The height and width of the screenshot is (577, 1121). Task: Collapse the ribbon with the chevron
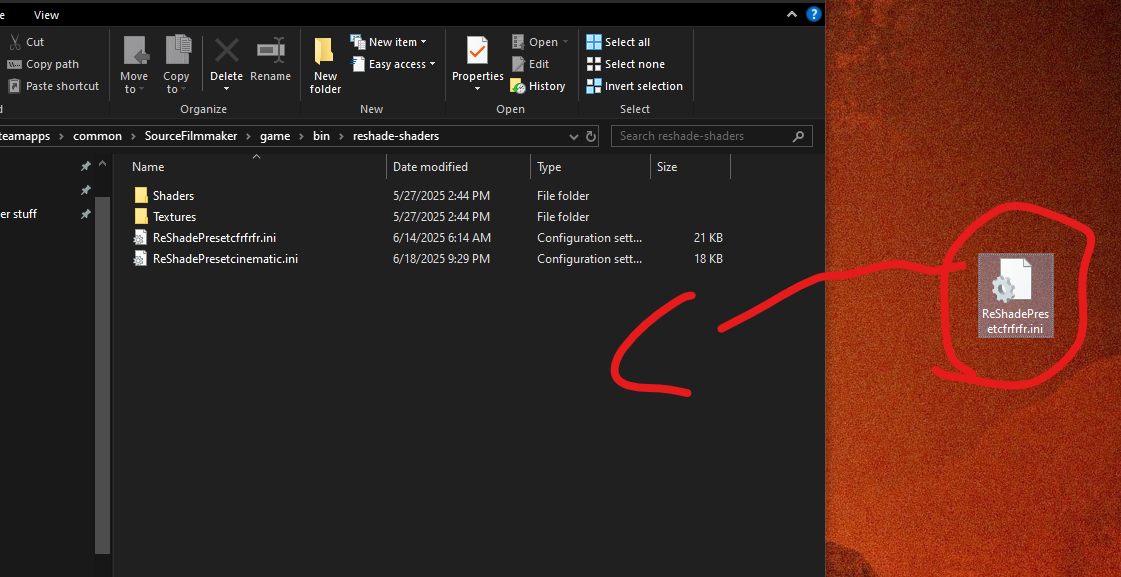coord(791,14)
